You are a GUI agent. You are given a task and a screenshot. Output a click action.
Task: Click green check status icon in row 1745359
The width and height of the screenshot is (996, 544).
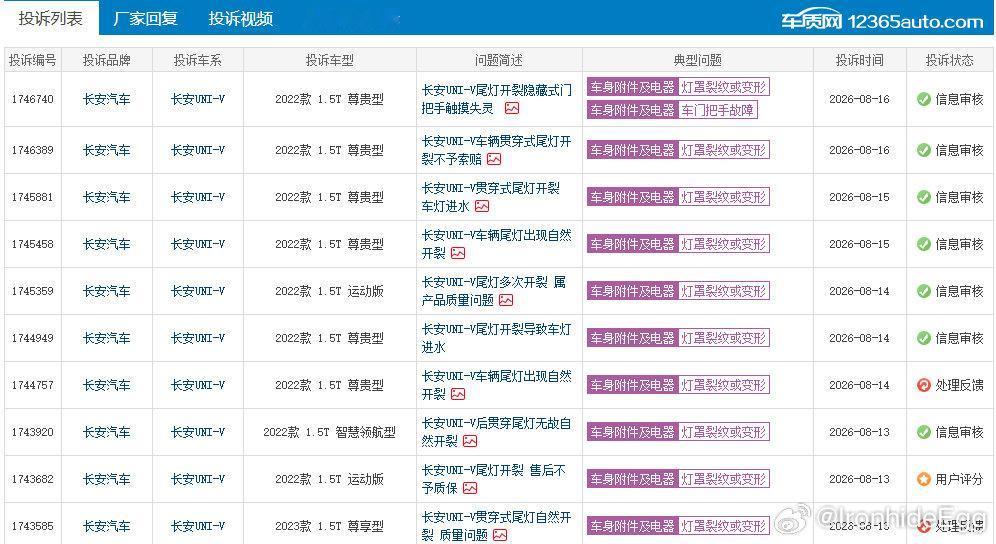click(924, 291)
